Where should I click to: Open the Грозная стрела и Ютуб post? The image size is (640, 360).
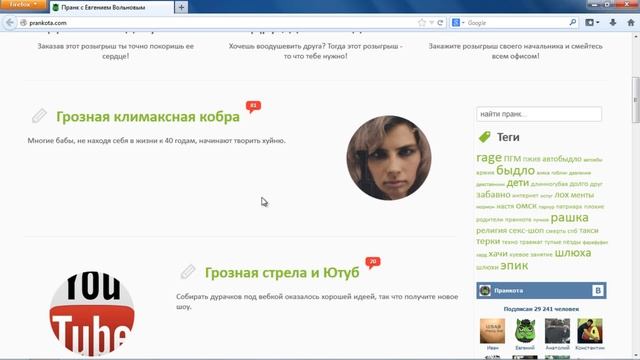click(282, 273)
